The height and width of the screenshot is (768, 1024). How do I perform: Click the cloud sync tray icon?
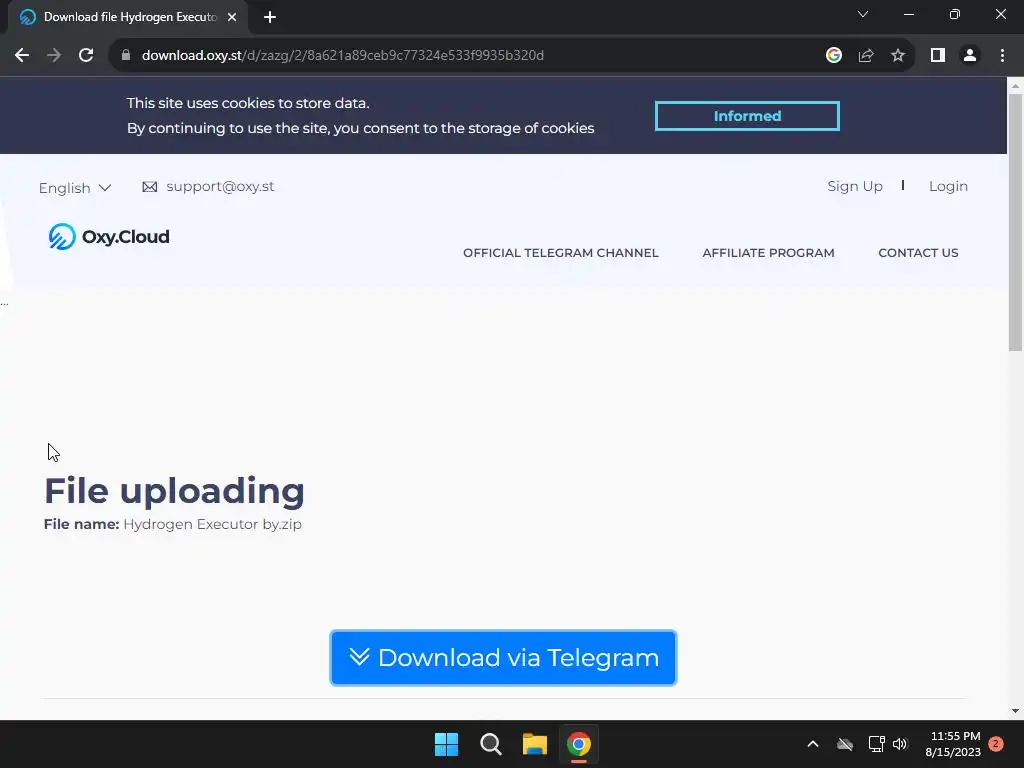pos(845,744)
